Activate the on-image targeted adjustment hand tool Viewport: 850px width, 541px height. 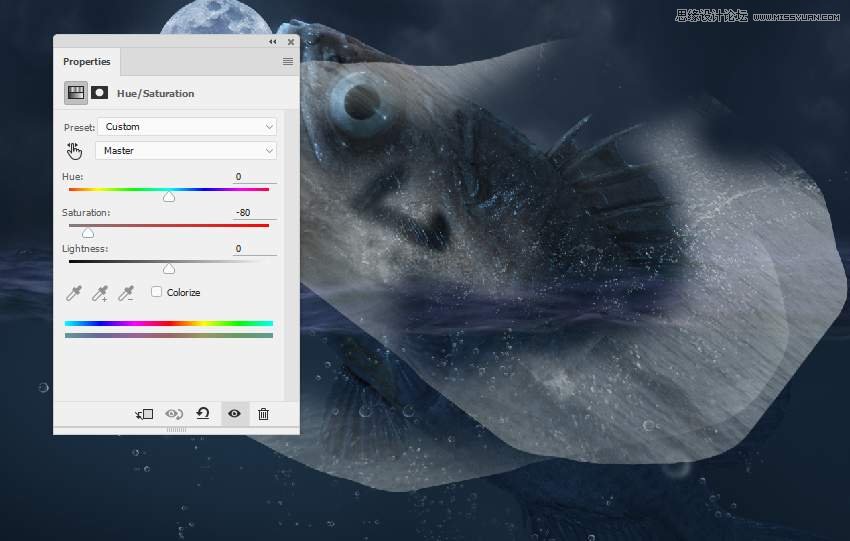75,151
